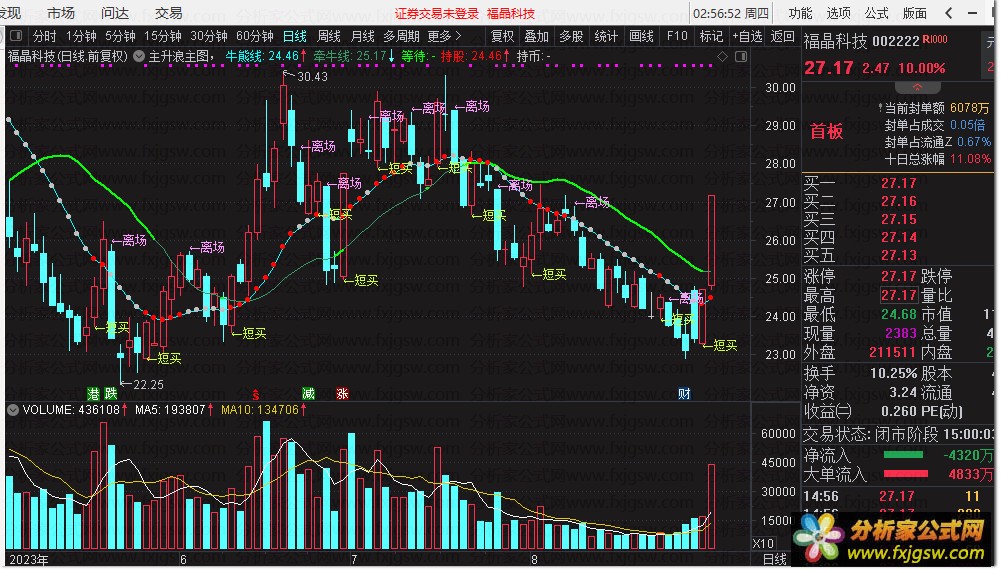Open the main indicator dropdown circle
Screen dimensions: 1001x570
click(x=139, y=56)
